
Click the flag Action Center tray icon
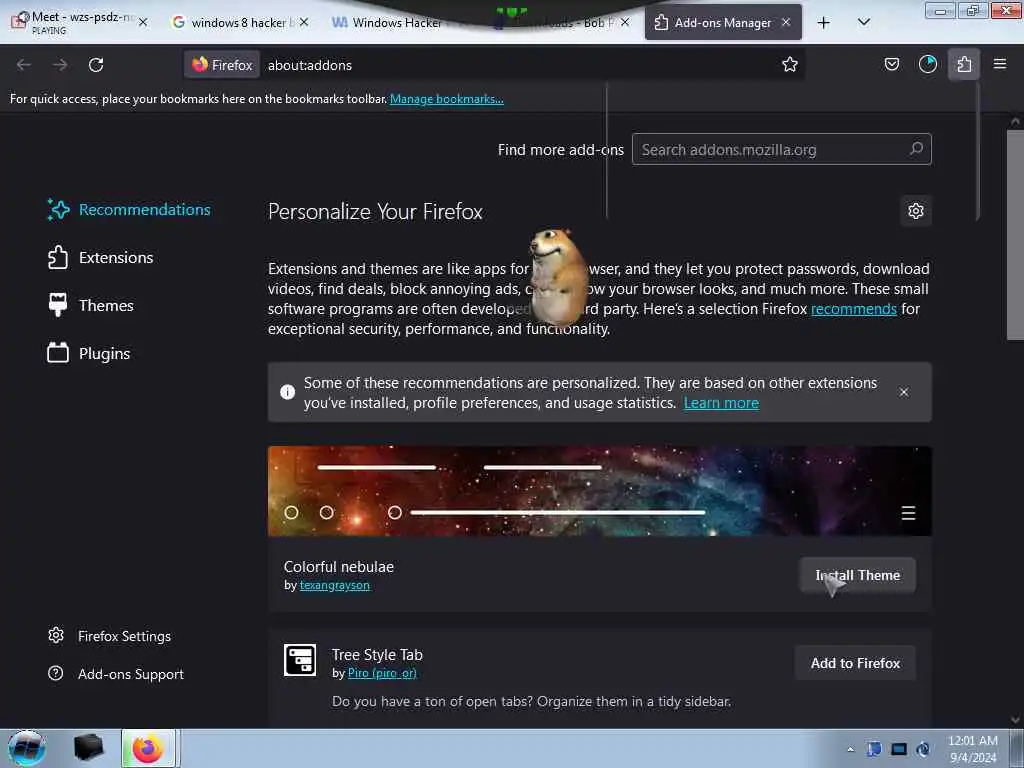tap(874, 749)
